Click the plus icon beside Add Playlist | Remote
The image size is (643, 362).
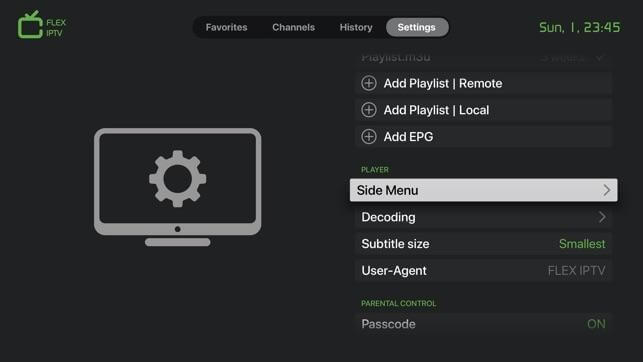point(369,83)
